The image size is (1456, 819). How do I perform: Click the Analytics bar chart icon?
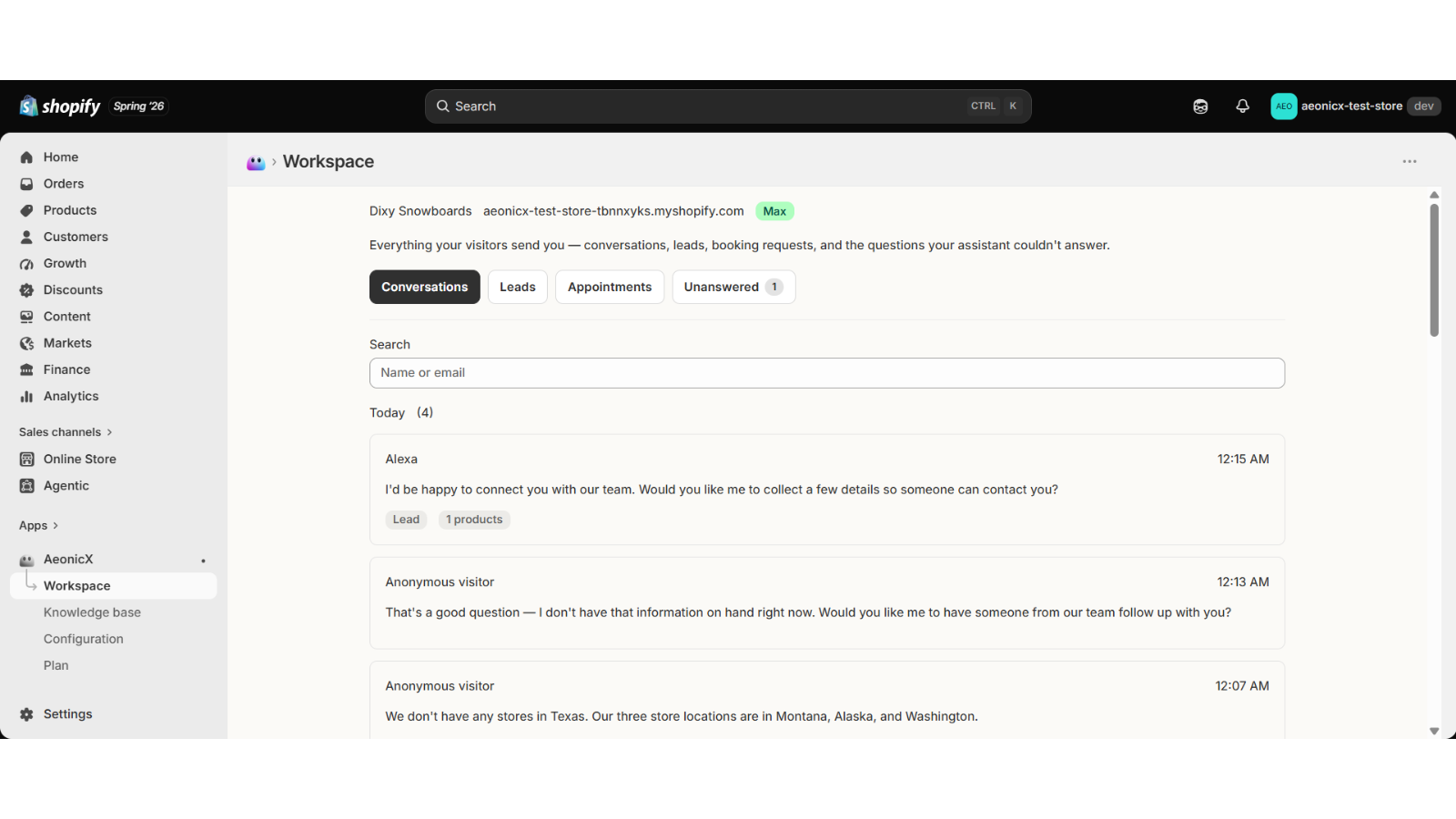26,397
